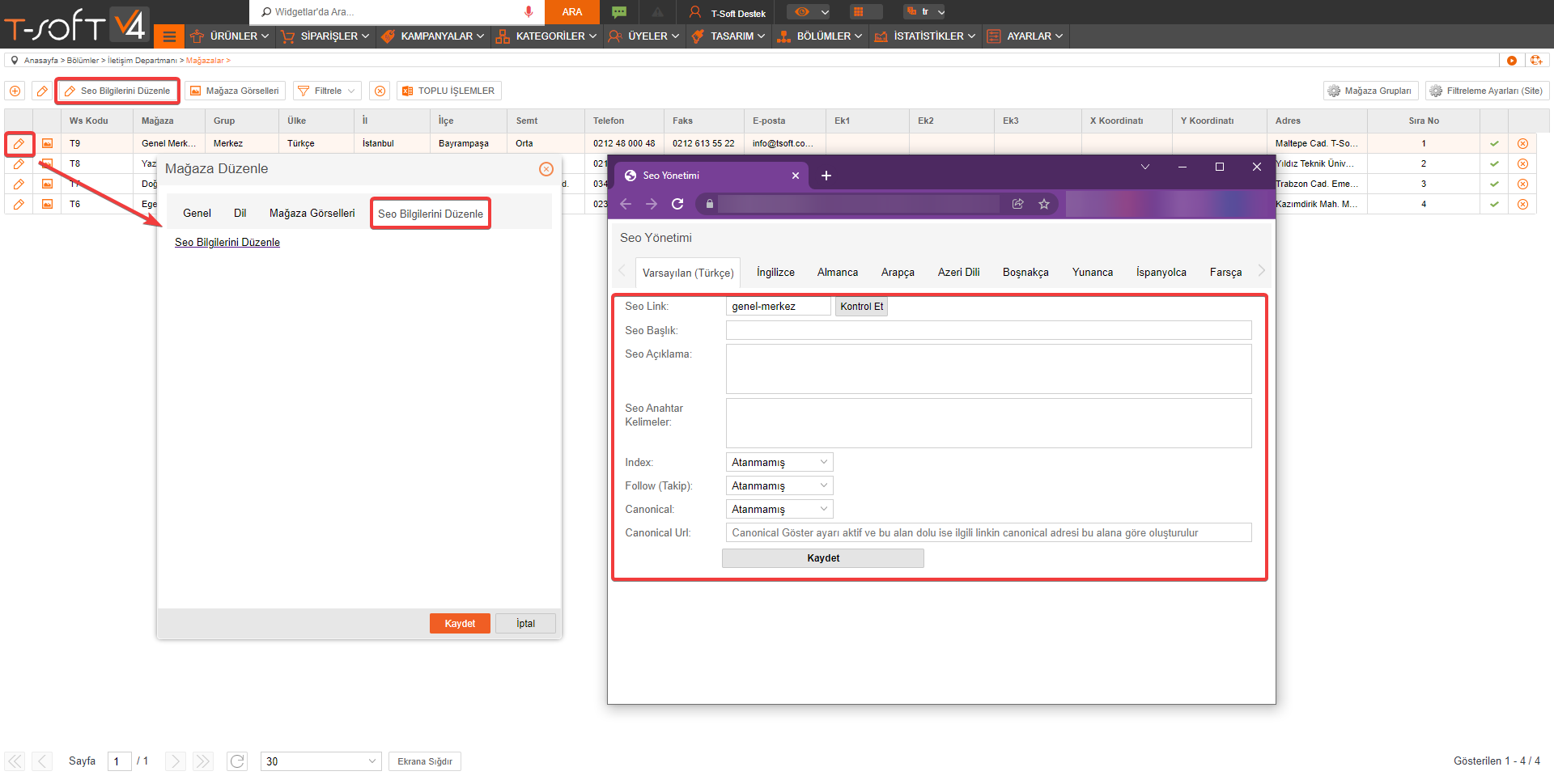1554x784 pixels.
Task: Open the Index dropdown
Action: (779, 462)
